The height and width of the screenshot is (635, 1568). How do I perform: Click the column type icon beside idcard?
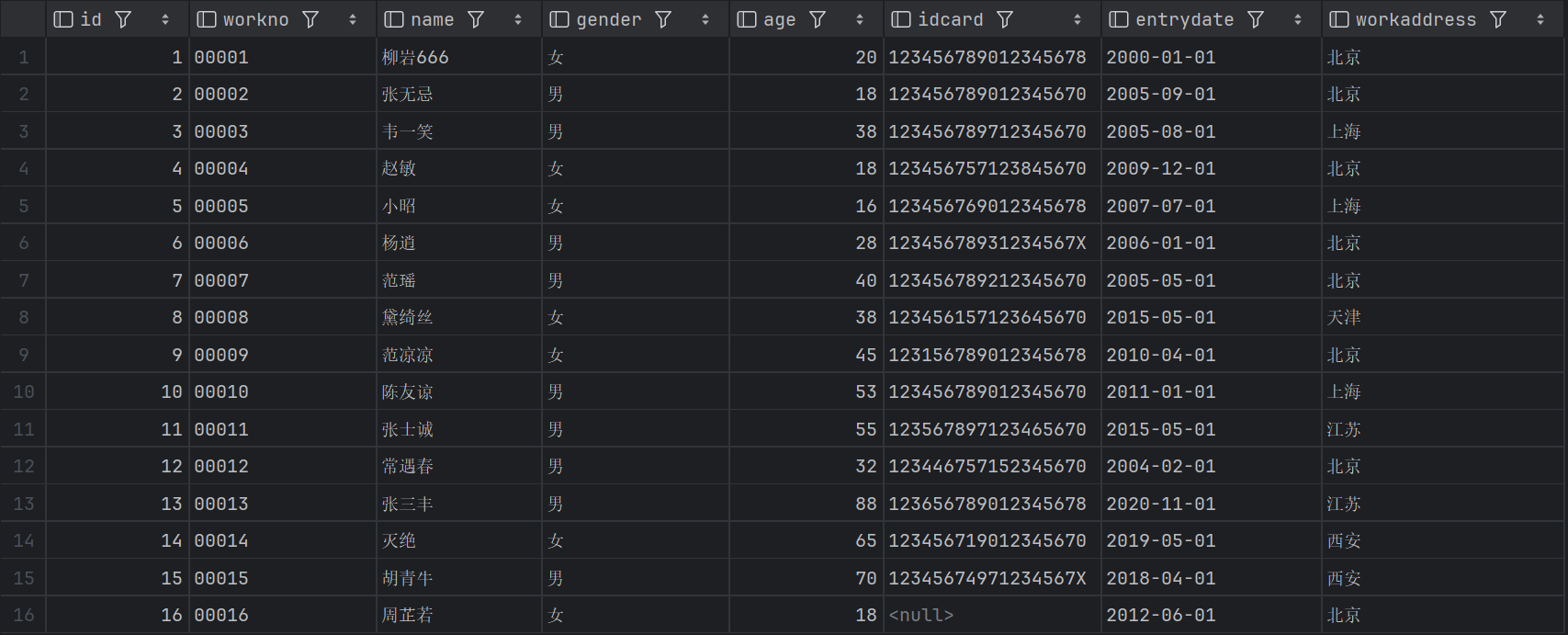pyautogui.click(x=901, y=19)
